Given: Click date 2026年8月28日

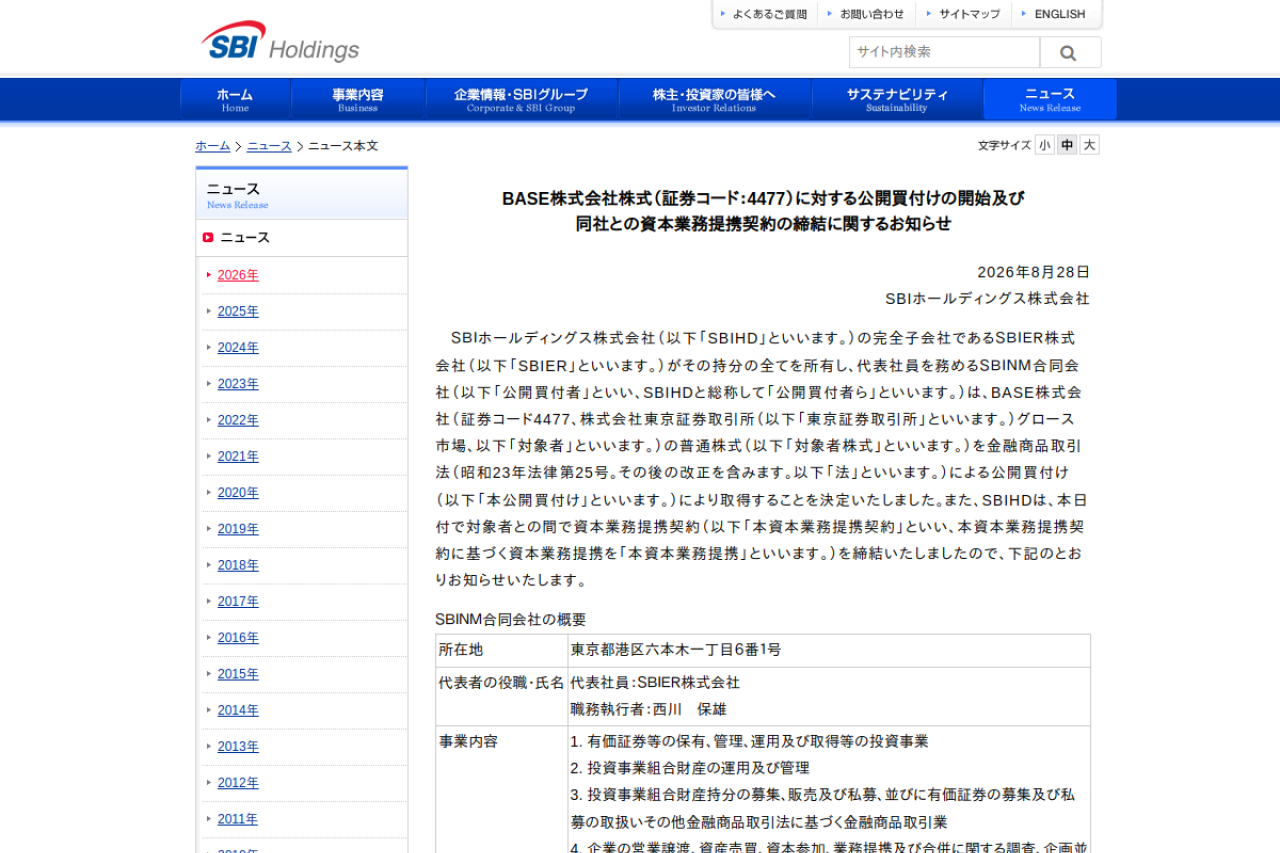Looking at the screenshot, I should coord(1034,272).
